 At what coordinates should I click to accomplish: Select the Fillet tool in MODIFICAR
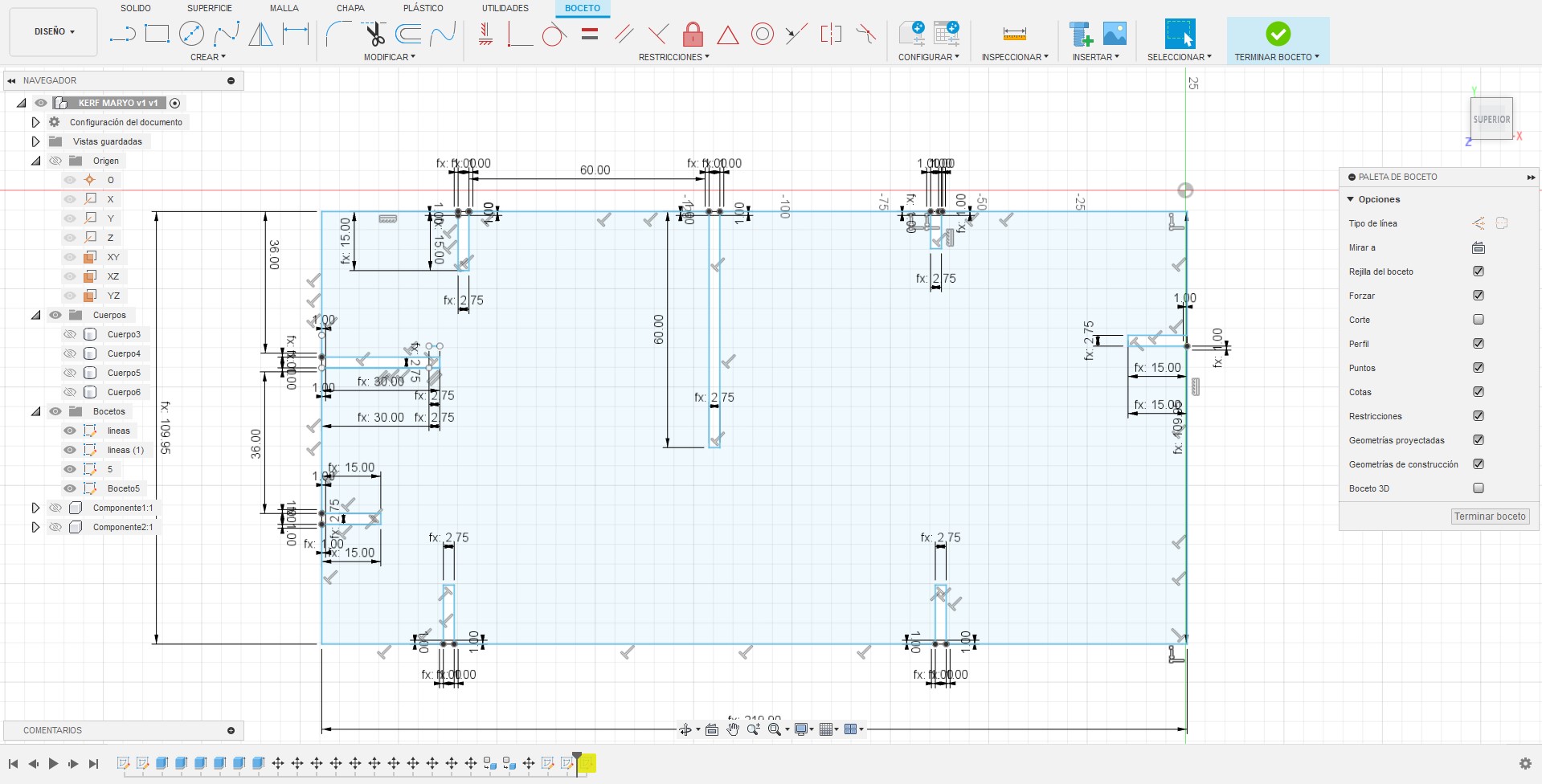point(339,34)
